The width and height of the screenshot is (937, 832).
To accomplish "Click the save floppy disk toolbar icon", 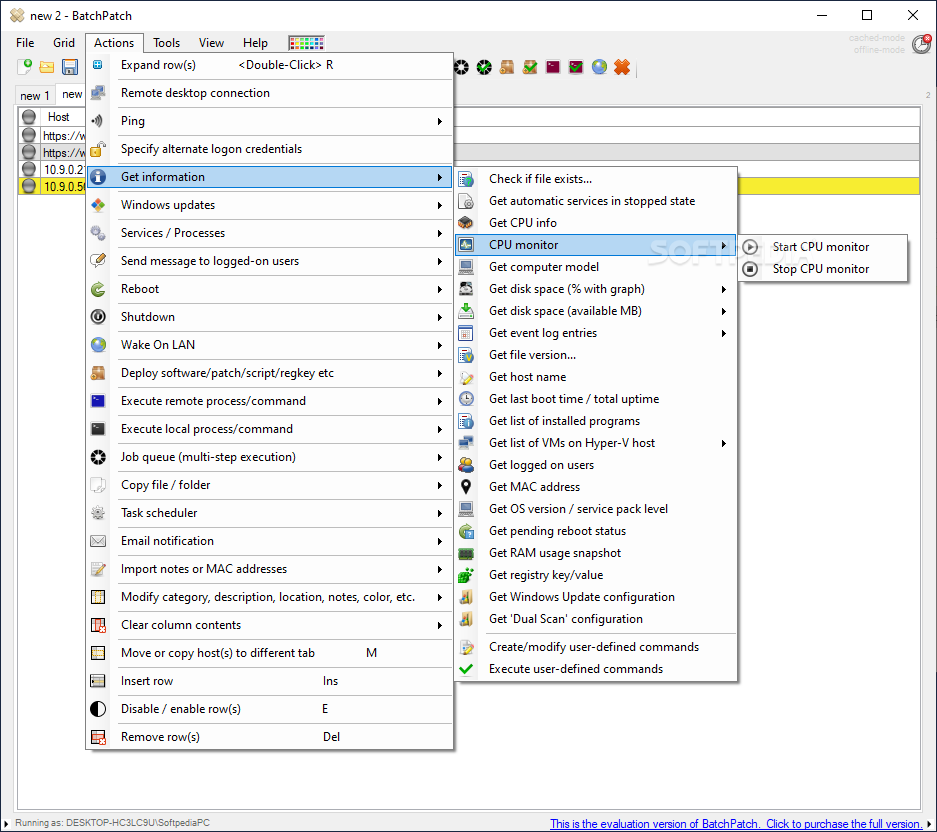I will coord(70,67).
